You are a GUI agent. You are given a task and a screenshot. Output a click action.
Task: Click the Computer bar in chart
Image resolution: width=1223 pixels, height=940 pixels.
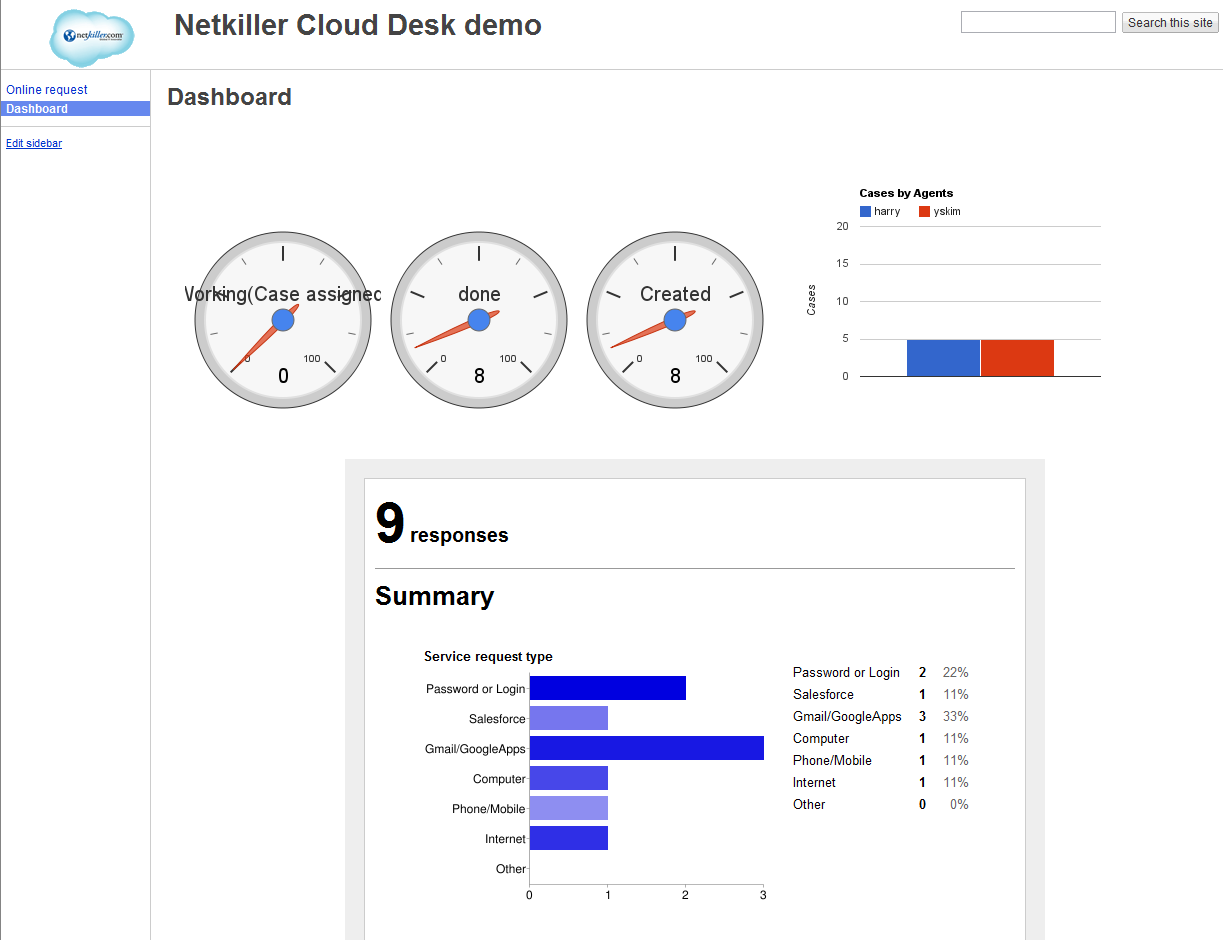pyautogui.click(x=568, y=778)
